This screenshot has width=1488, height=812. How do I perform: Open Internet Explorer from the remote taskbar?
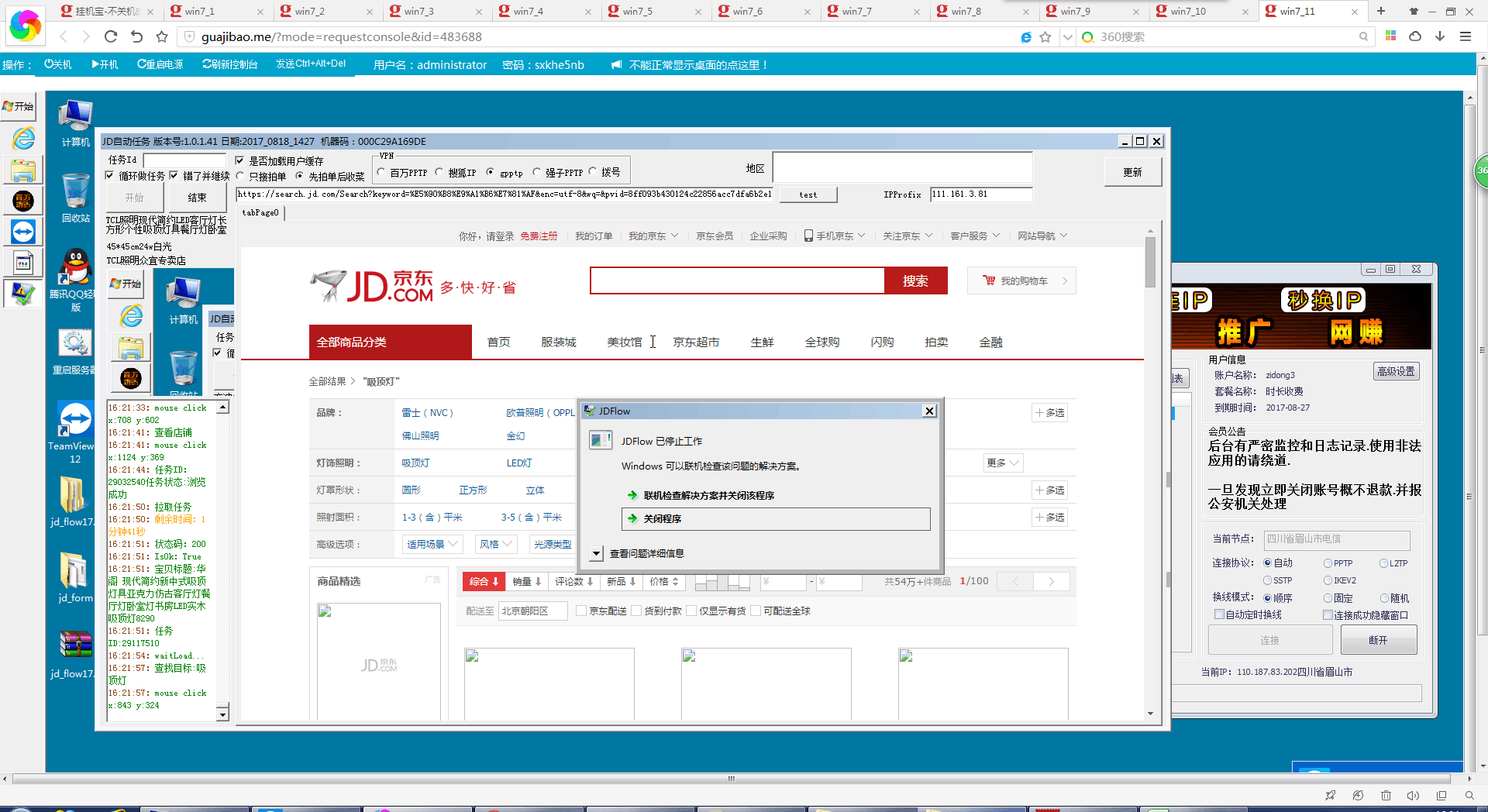23,138
